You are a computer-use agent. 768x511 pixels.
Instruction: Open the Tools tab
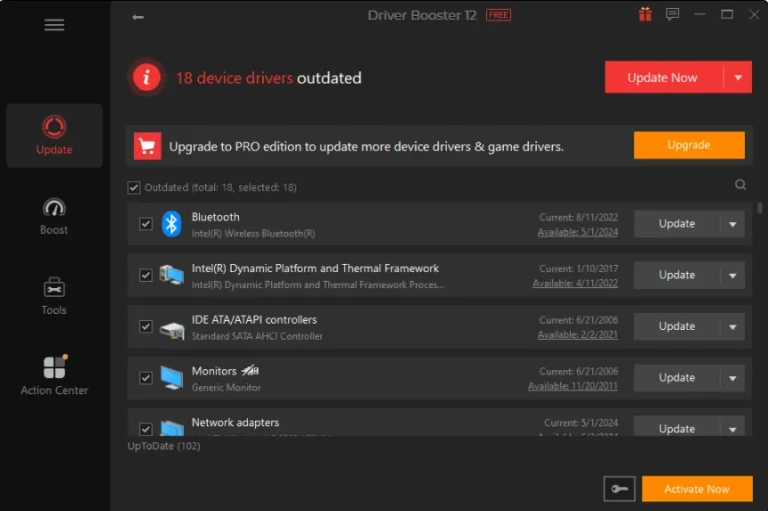pos(54,296)
